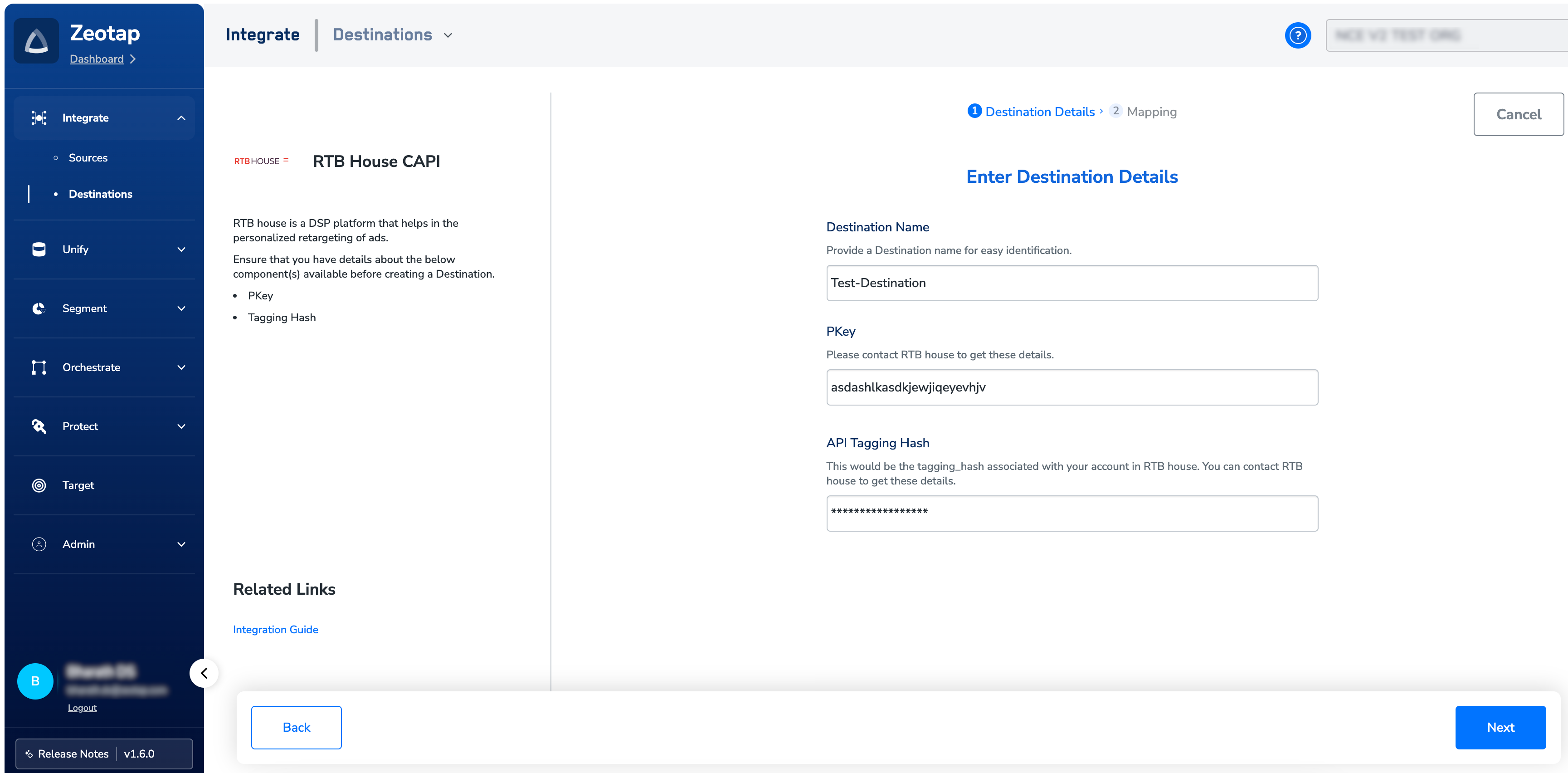Open the help question mark icon
This screenshot has width=1568, height=773.
[x=1297, y=35]
